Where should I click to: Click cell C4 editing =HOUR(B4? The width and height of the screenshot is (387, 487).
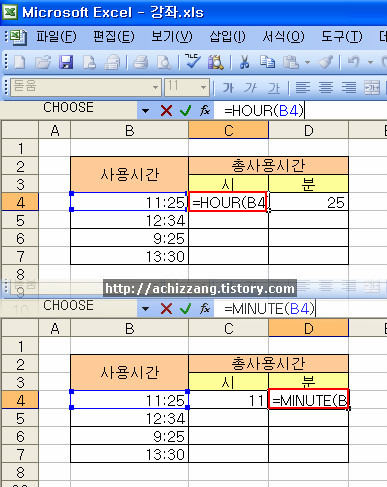[x=228, y=202]
